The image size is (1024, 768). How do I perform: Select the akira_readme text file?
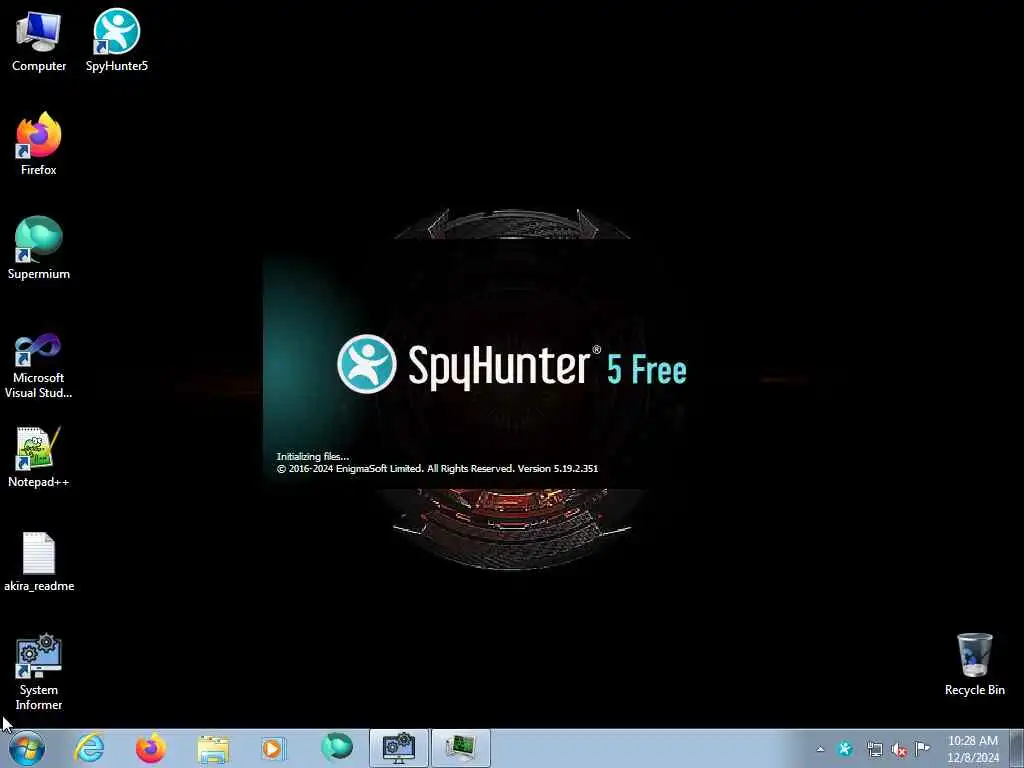click(x=39, y=562)
